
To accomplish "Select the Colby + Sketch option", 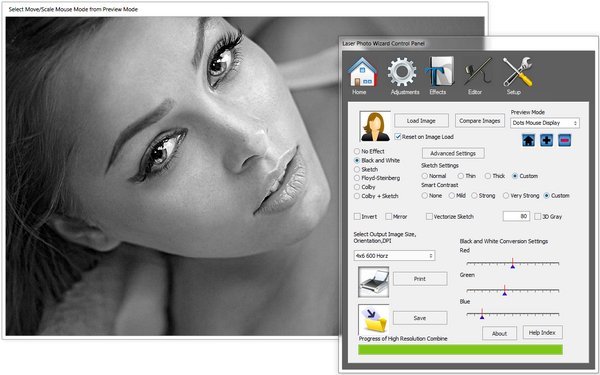I will [x=376, y=196].
